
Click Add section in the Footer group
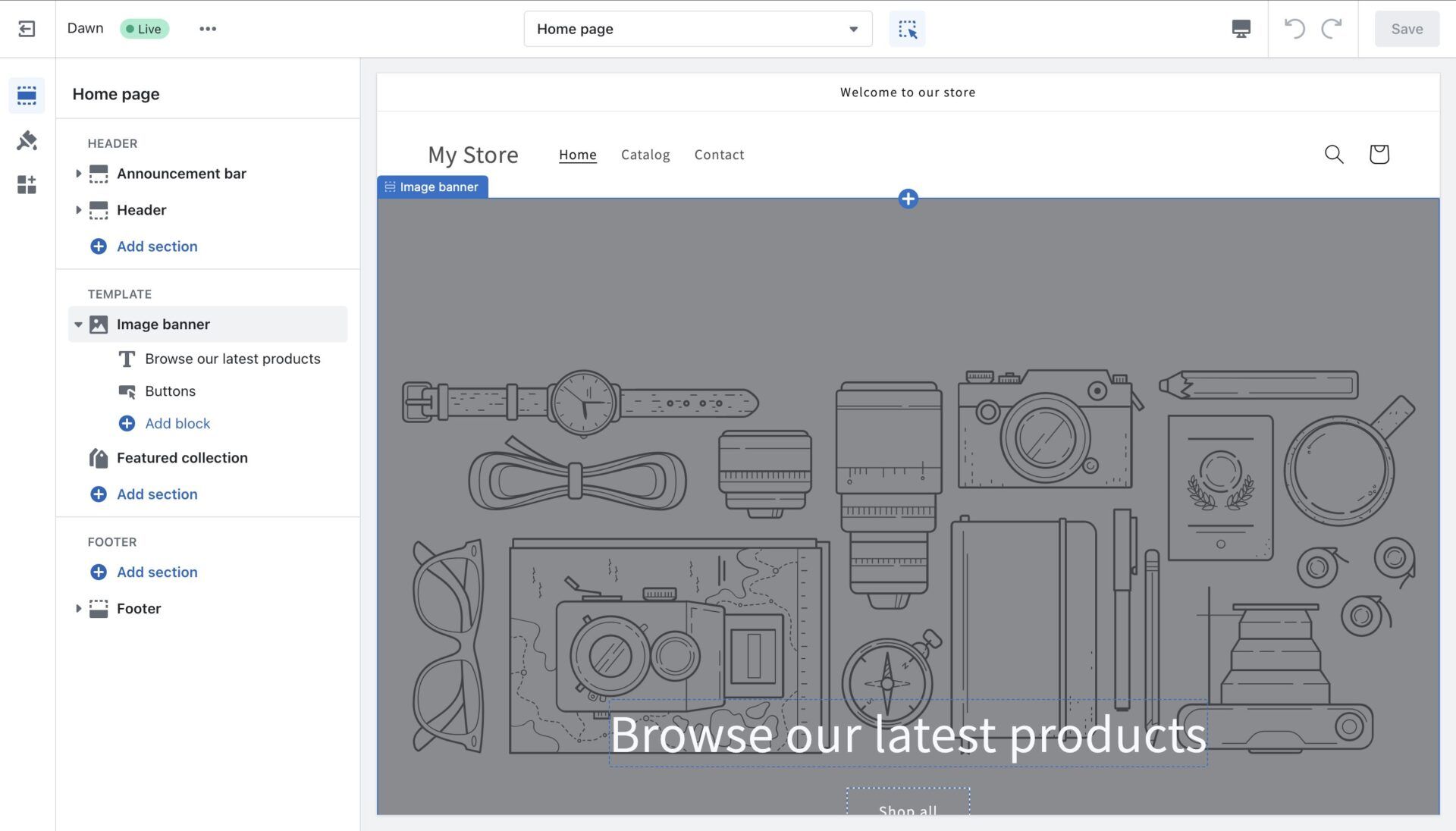pos(157,572)
